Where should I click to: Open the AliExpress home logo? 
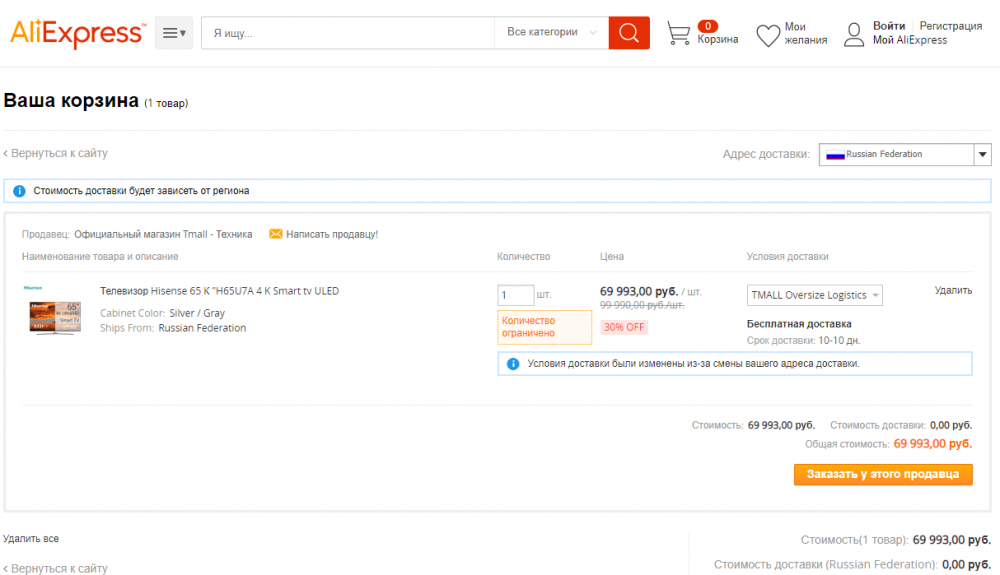78,33
